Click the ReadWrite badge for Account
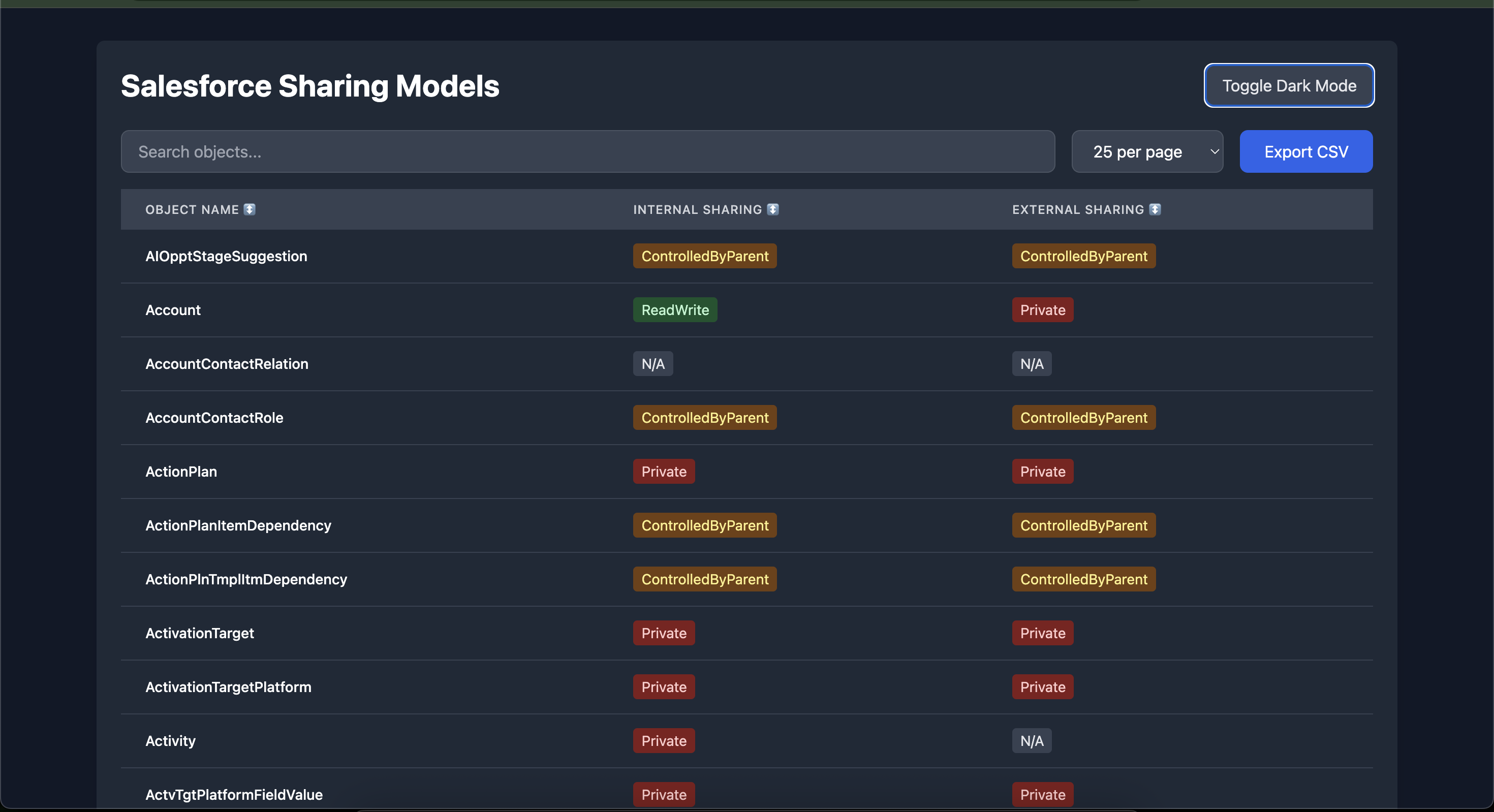This screenshot has height=812, width=1494. (674, 310)
